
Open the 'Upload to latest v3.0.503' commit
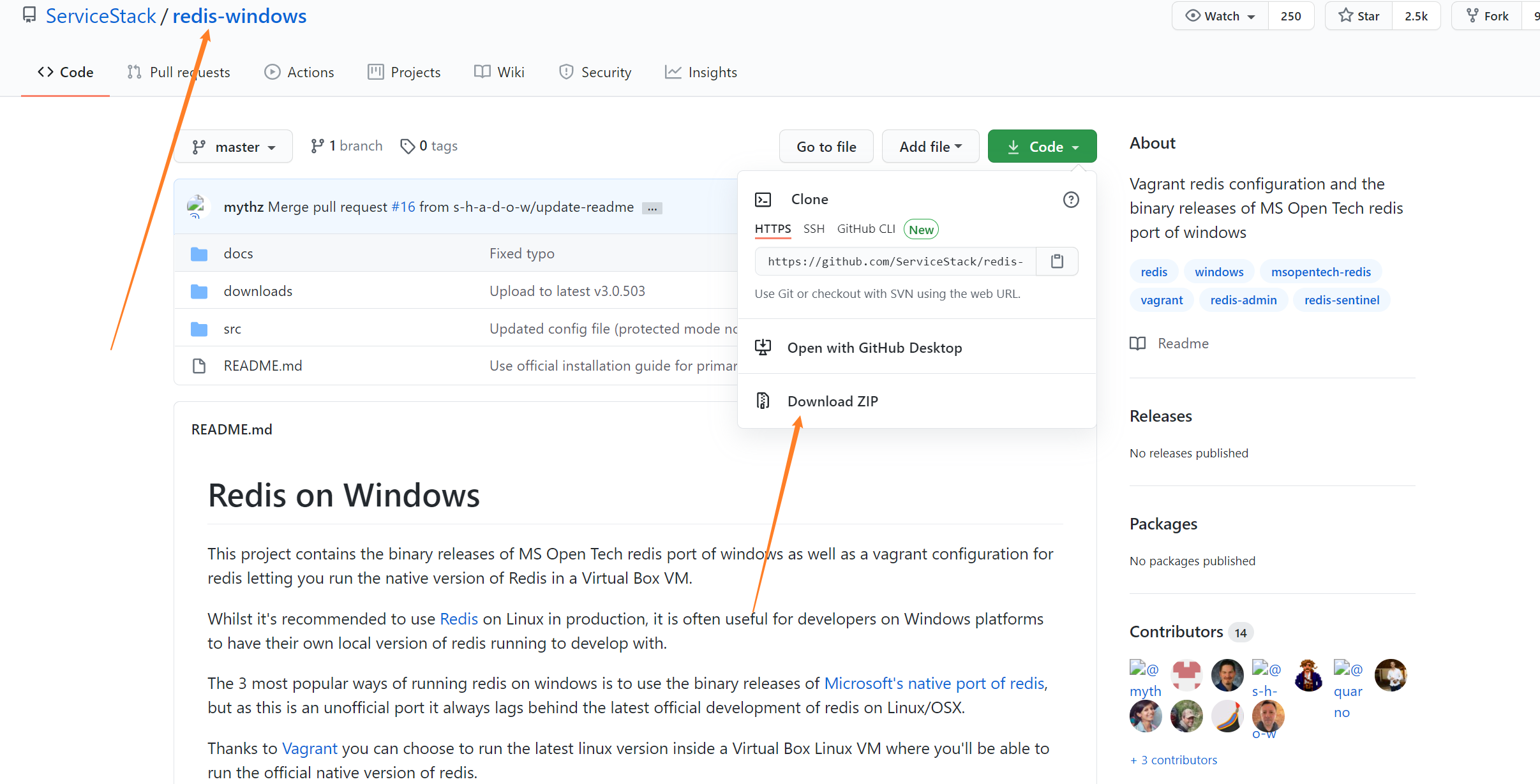567,291
